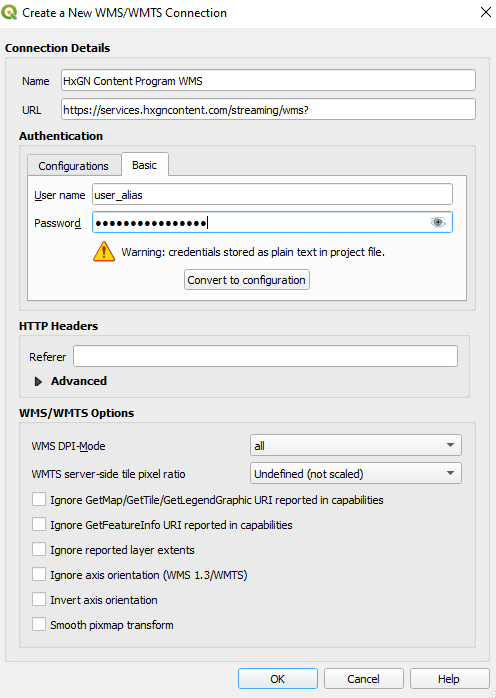This screenshot has width=496, height=698.
Task: Close the WMS/WMTS connection dialog
Action: (486, 12)
